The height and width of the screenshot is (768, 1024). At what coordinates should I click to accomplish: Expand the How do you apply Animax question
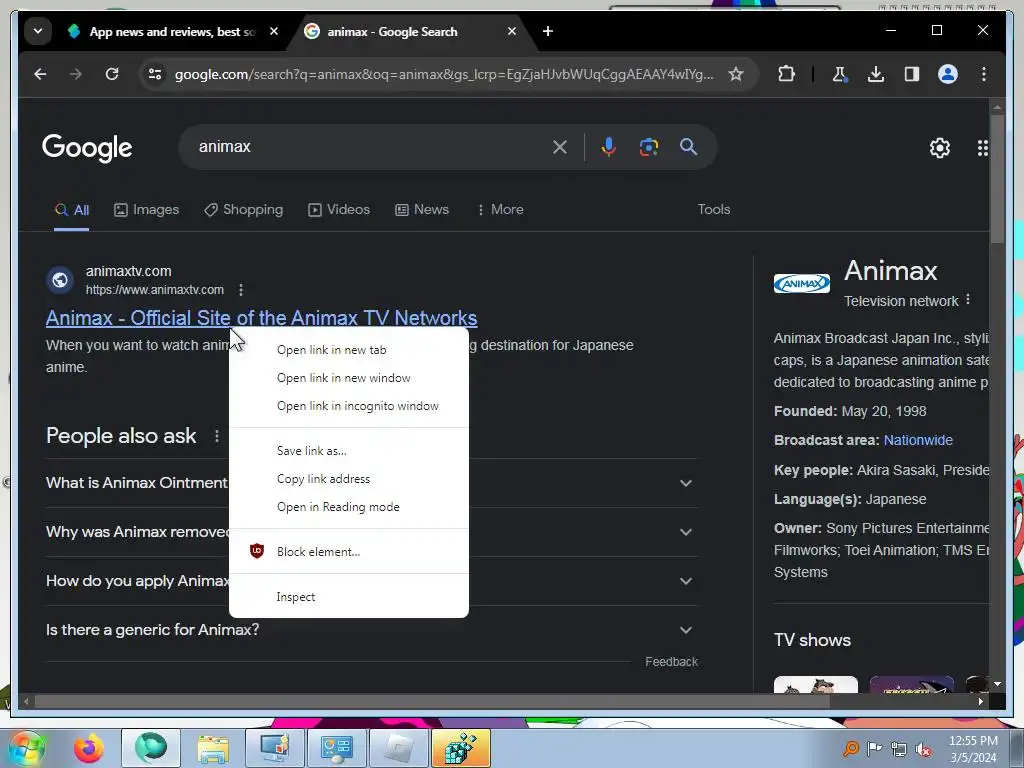tap(686, 581)
